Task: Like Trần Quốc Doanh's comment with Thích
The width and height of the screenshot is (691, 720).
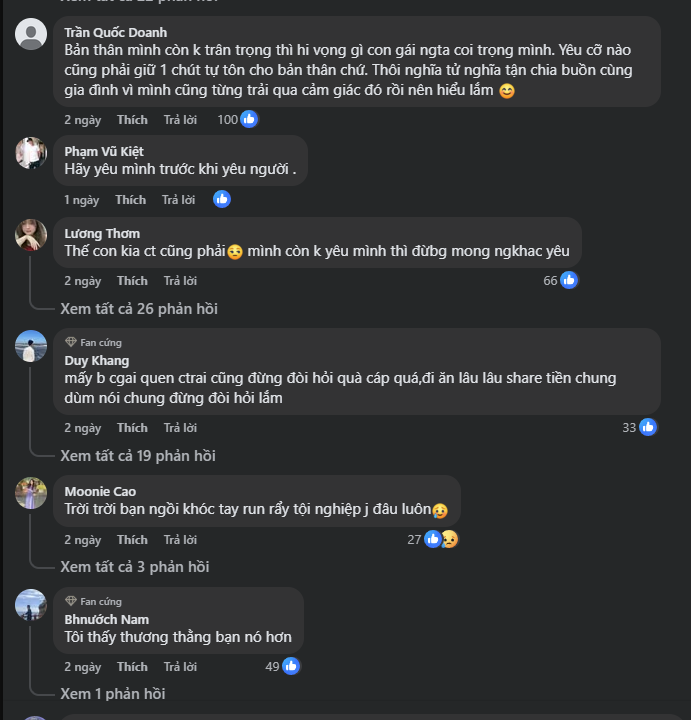Action: 132,120
